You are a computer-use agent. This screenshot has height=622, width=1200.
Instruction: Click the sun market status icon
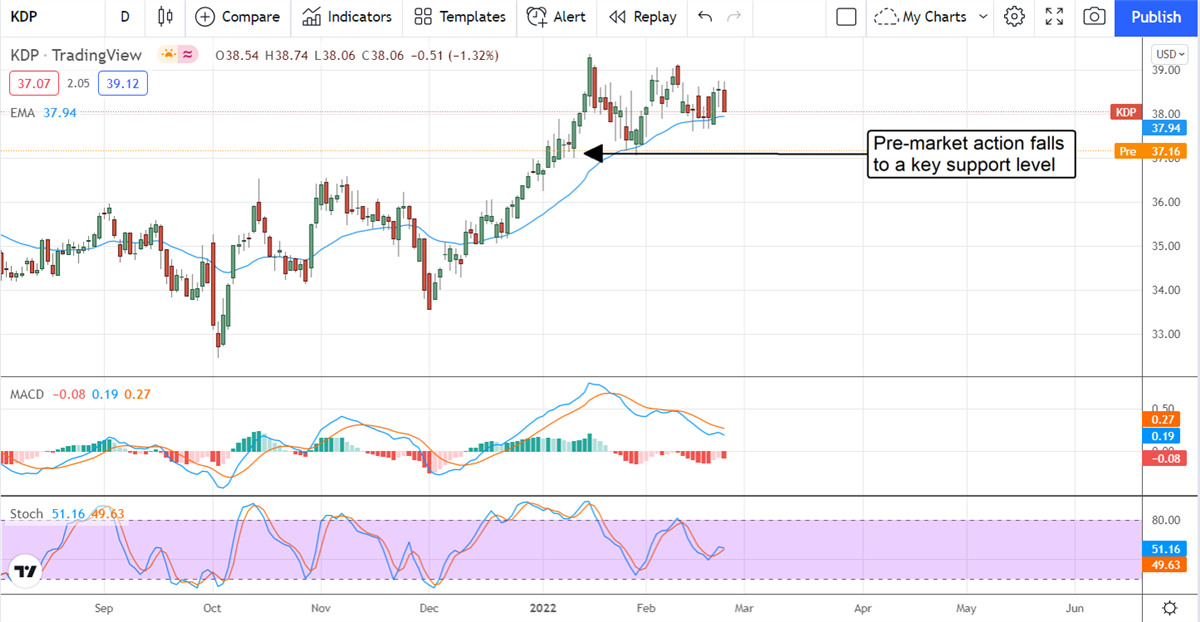[x=168, y=54]
